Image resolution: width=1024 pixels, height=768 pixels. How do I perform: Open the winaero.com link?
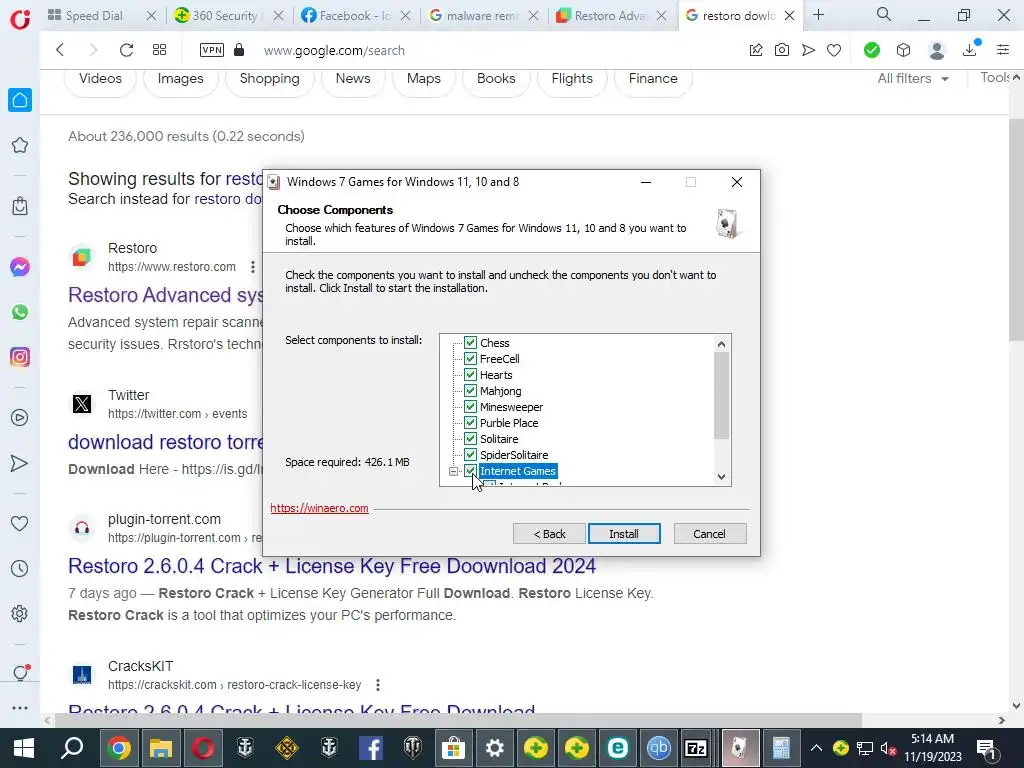coord(319,508)
